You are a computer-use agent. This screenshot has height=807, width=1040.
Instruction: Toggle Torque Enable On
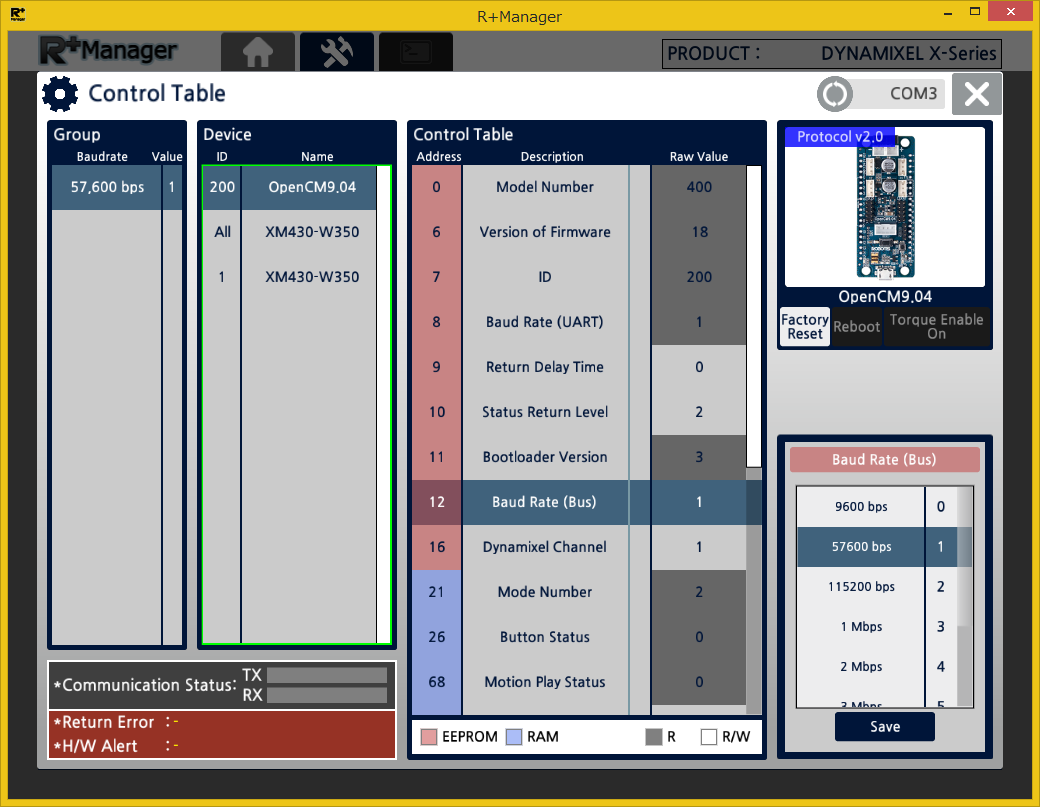tap(936, 326)
